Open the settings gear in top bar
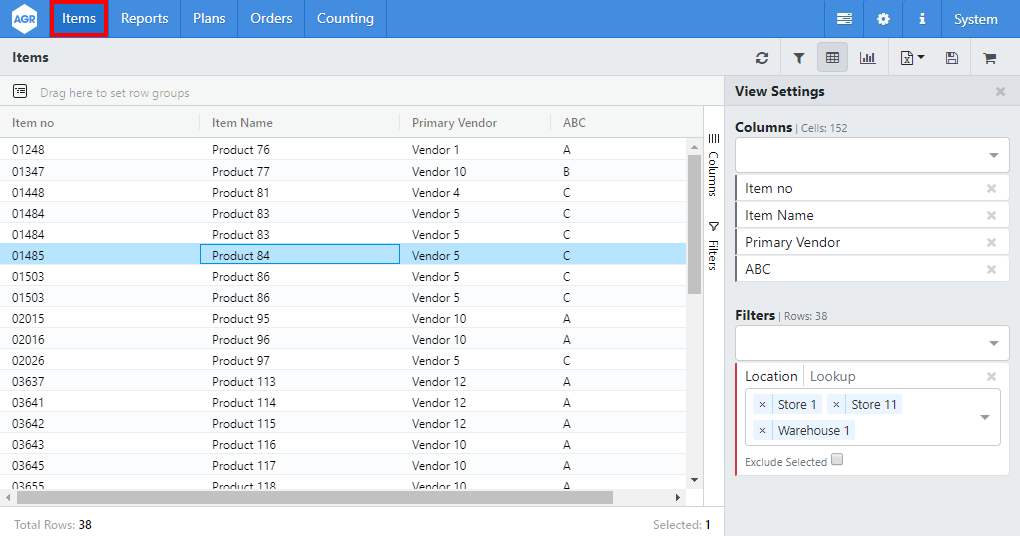Viewport: 1020px width, 536px height. click(883, 19)
